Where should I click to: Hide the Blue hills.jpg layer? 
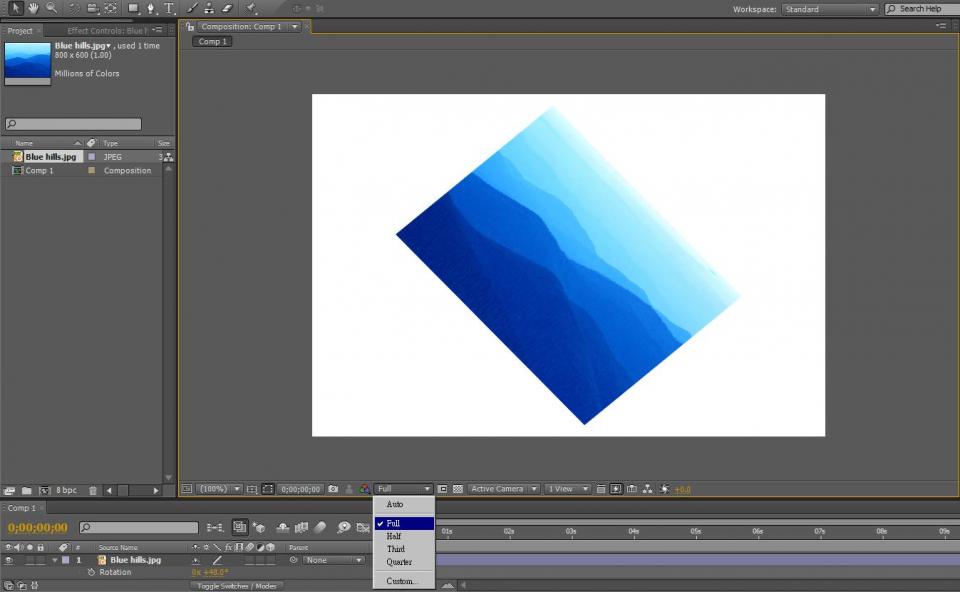click(9, 560)
